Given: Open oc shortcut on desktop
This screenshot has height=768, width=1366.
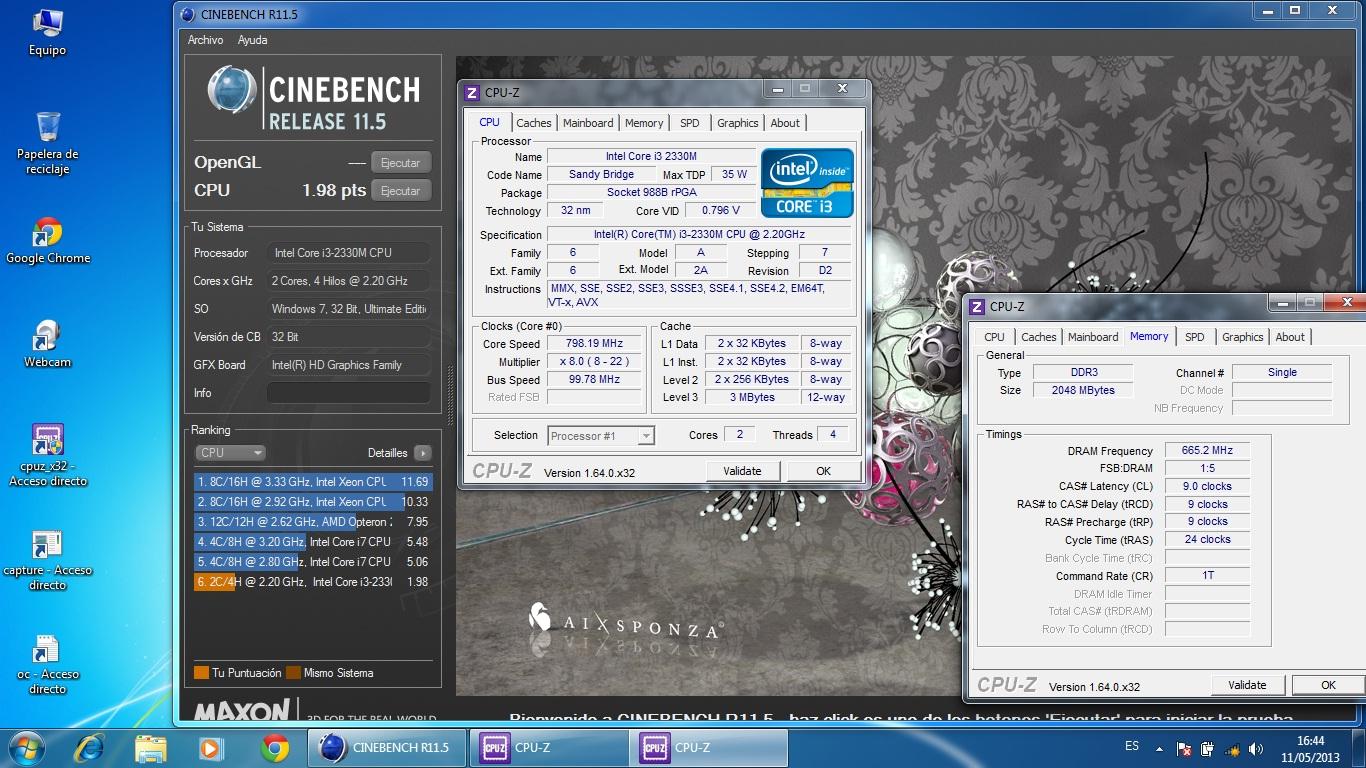Looking at the screenshot, I should pyautogui.click(x=47, y=664).
